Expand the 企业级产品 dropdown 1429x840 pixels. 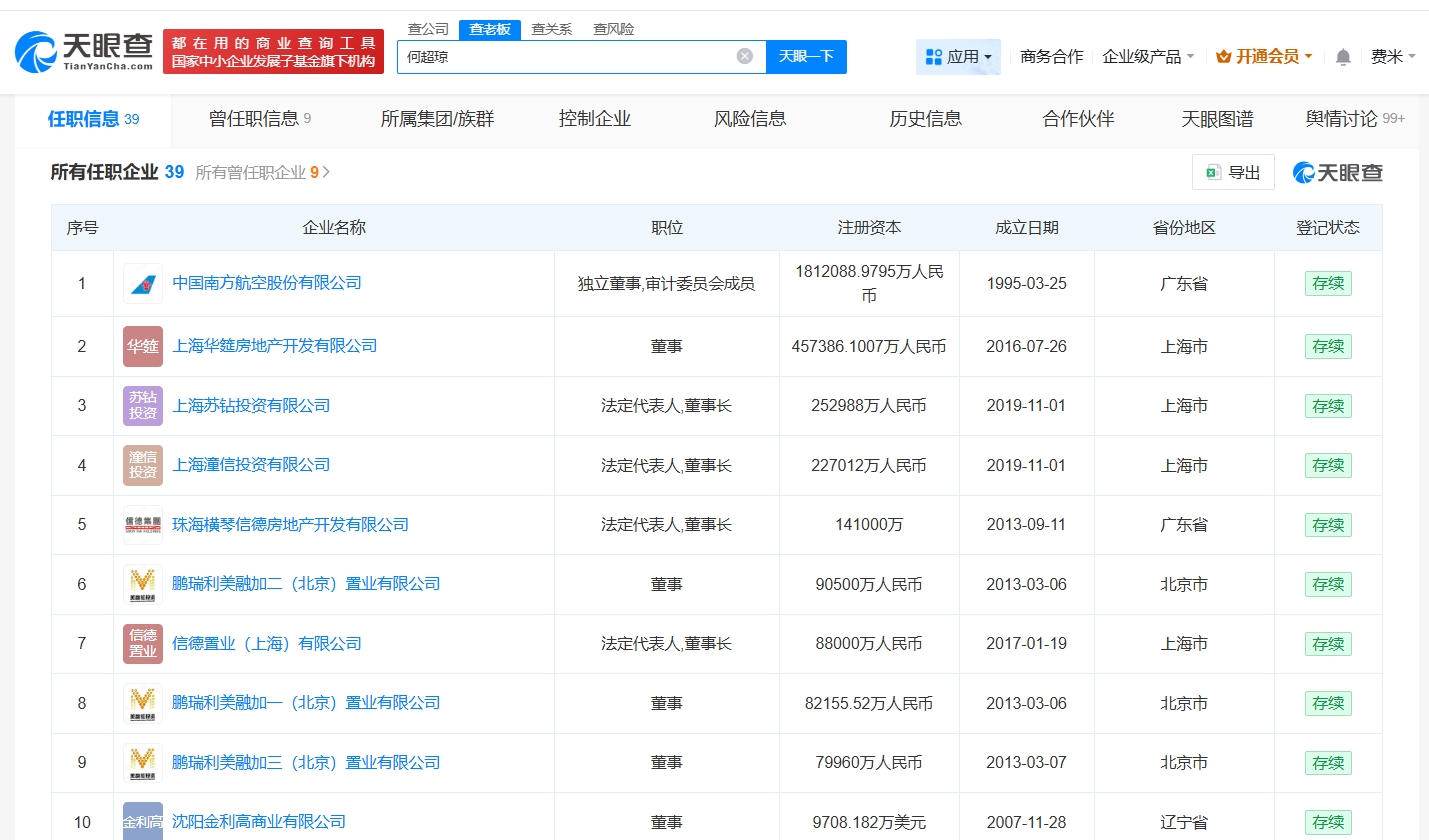(1148, 57)
